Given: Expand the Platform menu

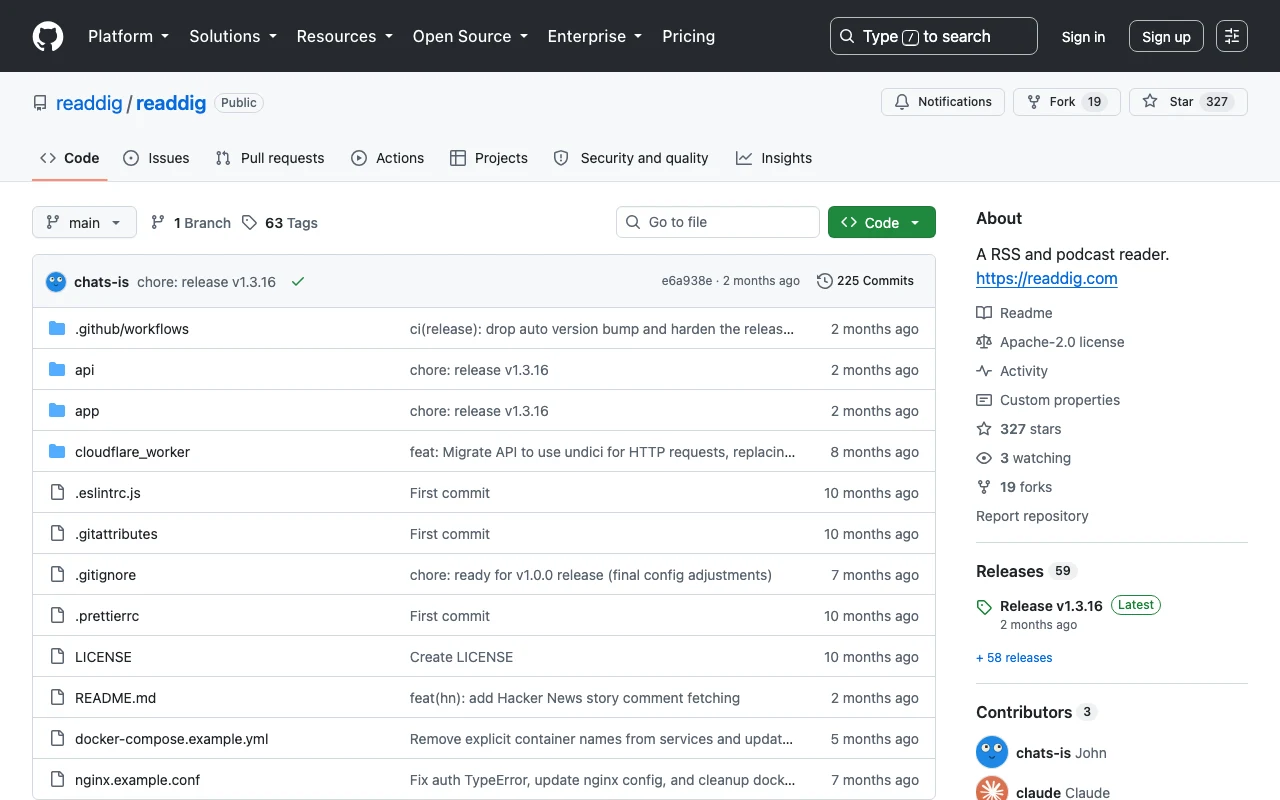Looking at the screenshot, I should 128,36.
